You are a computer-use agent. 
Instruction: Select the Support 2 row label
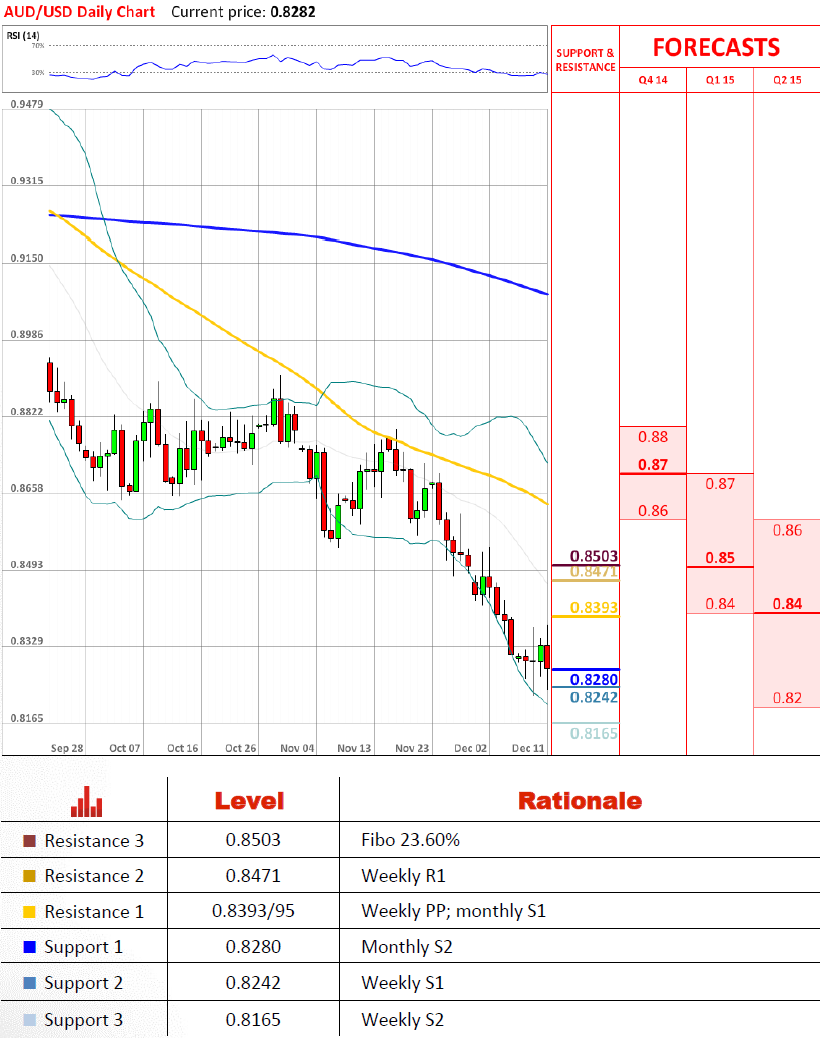83,983
